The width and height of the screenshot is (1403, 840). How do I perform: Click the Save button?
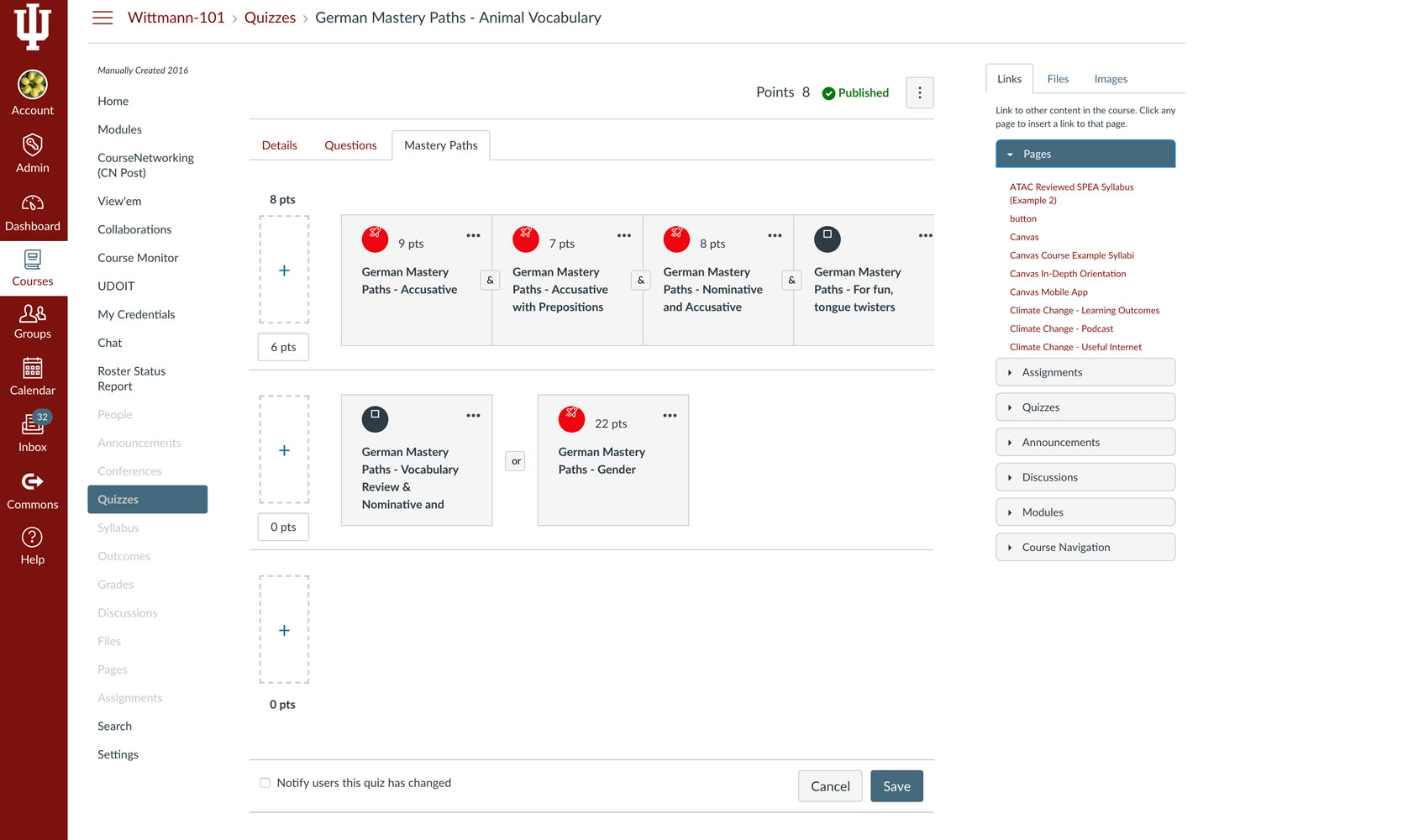(896, 786)
